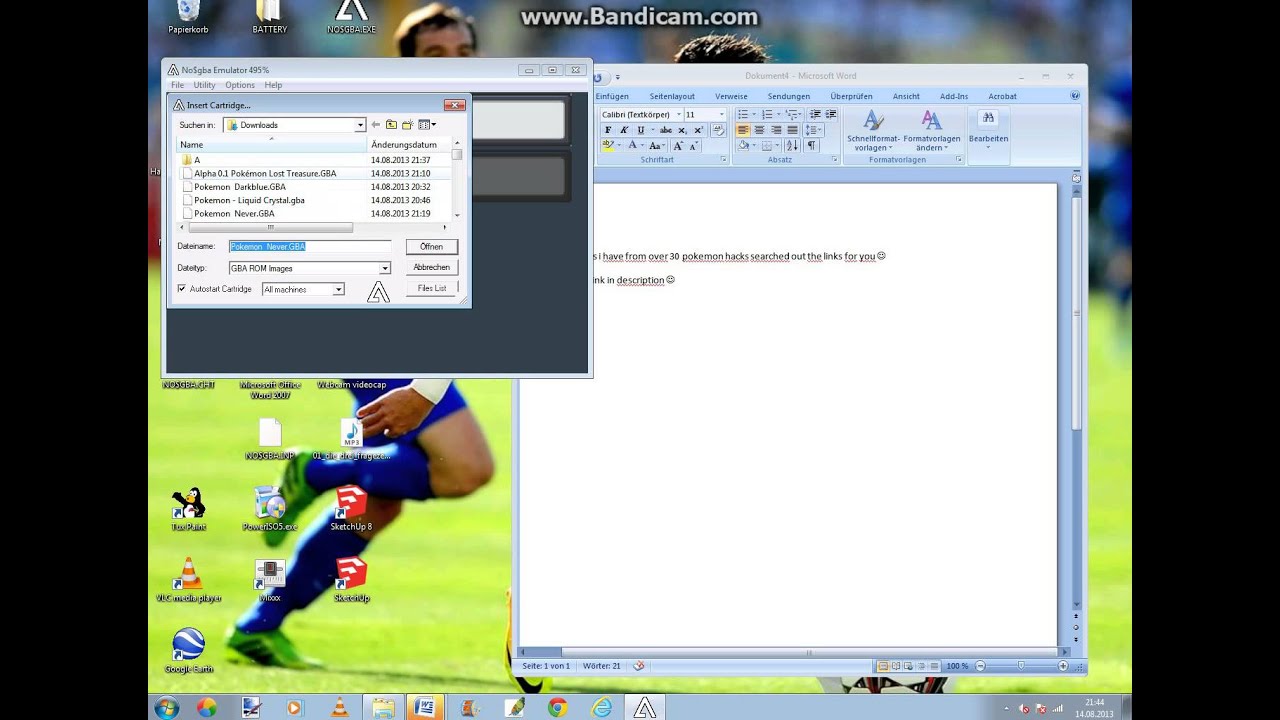Open the Dateityp GBA ROM Images dropdown
Image resolution: width=1280 pixels, height=720 pixels.
384,268
